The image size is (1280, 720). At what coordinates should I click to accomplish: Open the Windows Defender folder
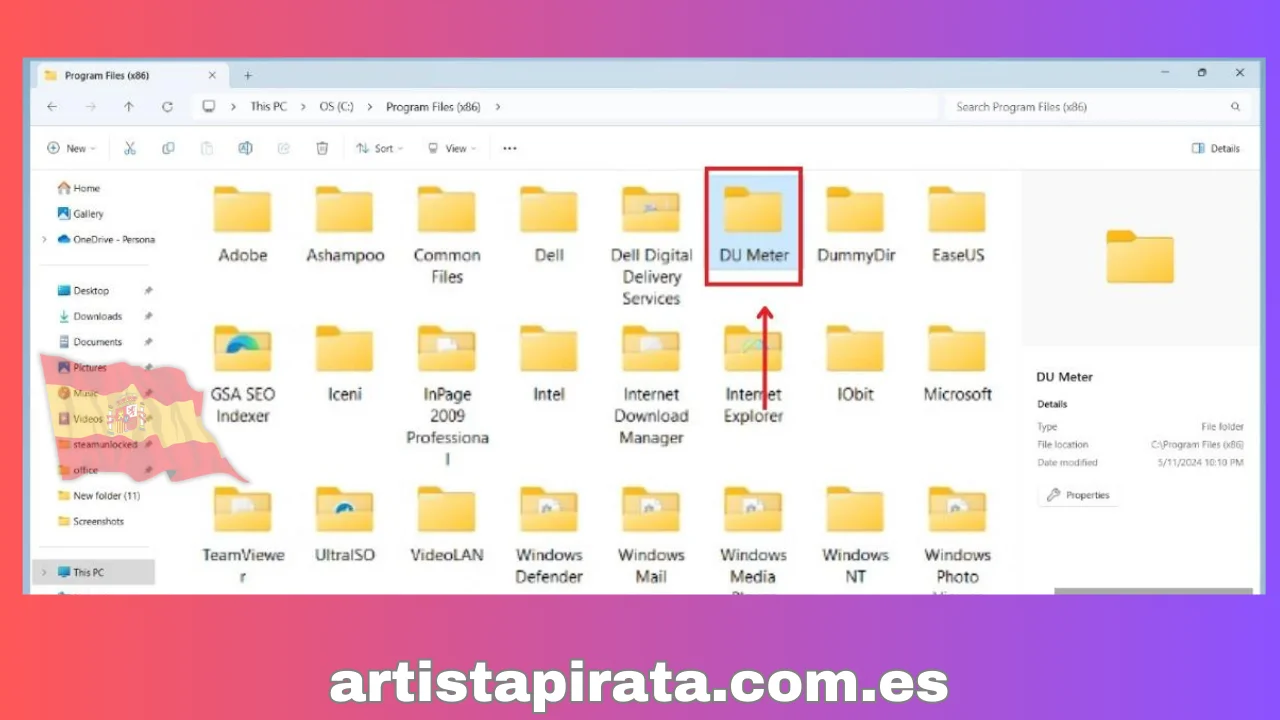549,535
